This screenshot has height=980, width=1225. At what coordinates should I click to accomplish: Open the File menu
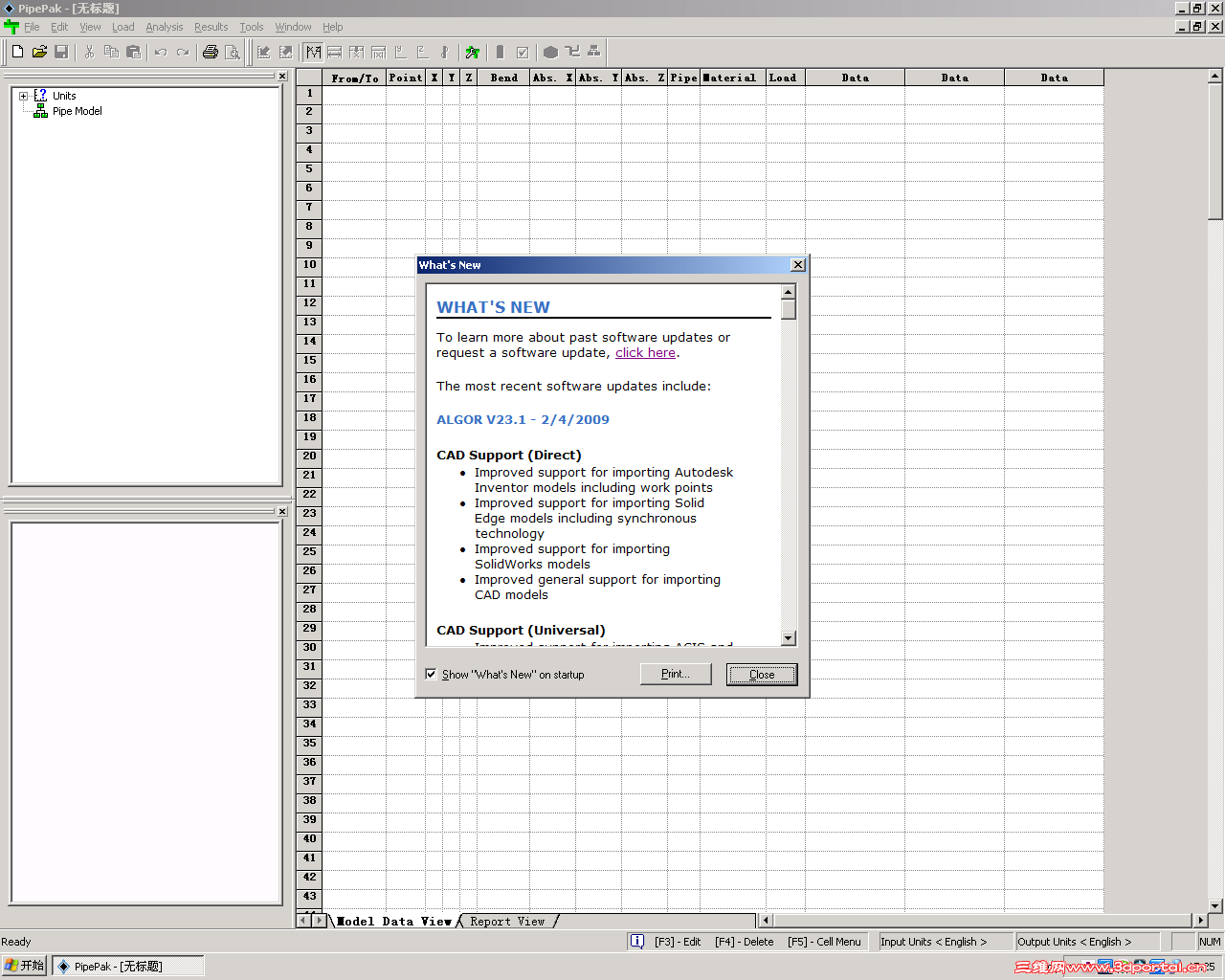(x=32, y=27)
